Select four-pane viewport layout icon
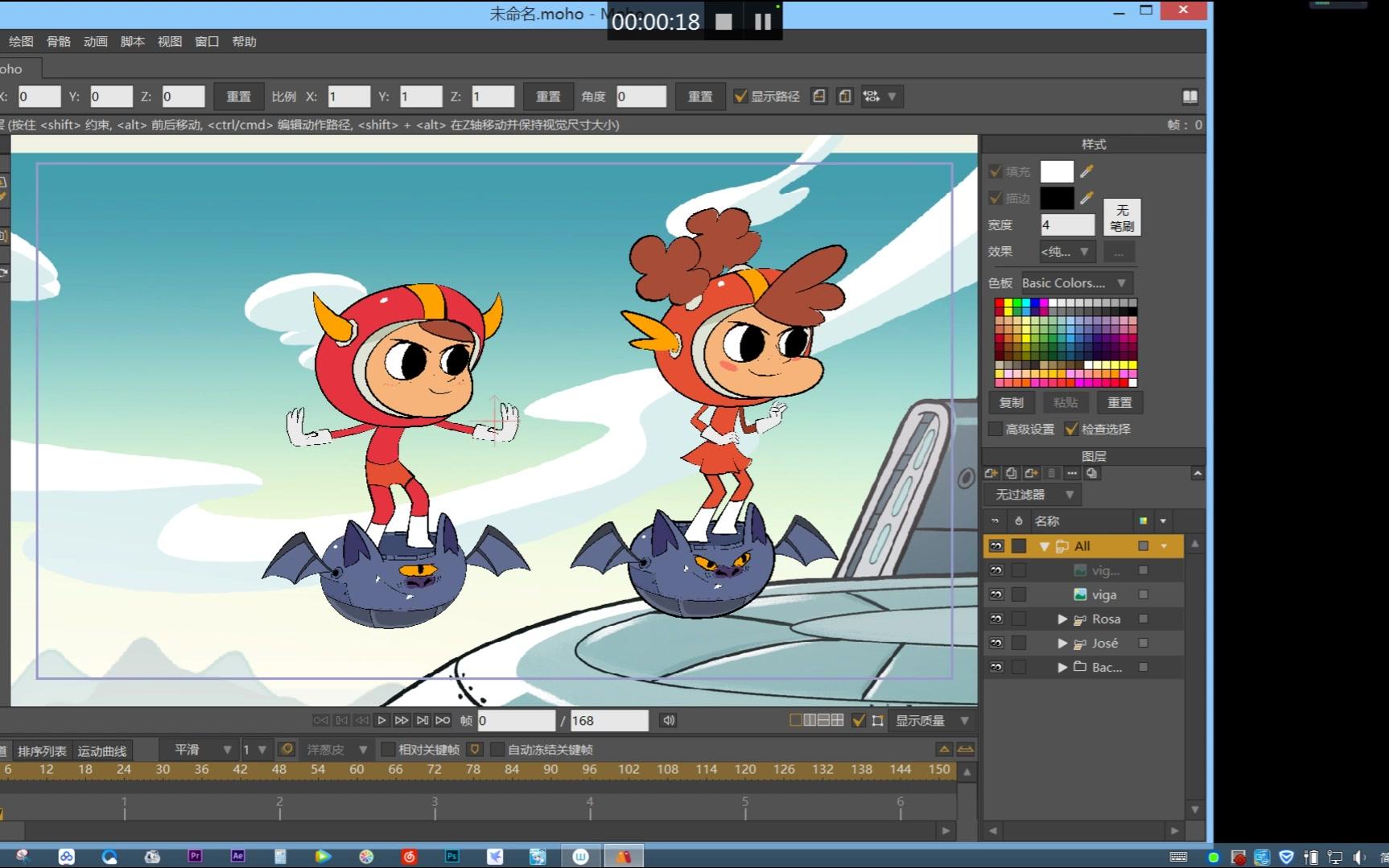Screen dimensions: 1389x868 [837, 720]
